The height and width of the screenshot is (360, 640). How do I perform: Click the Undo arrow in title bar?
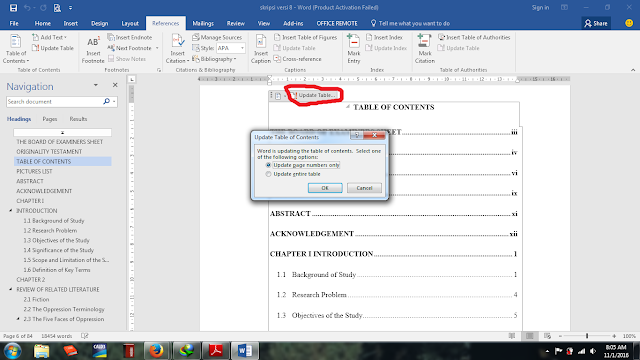coord(27,8)
